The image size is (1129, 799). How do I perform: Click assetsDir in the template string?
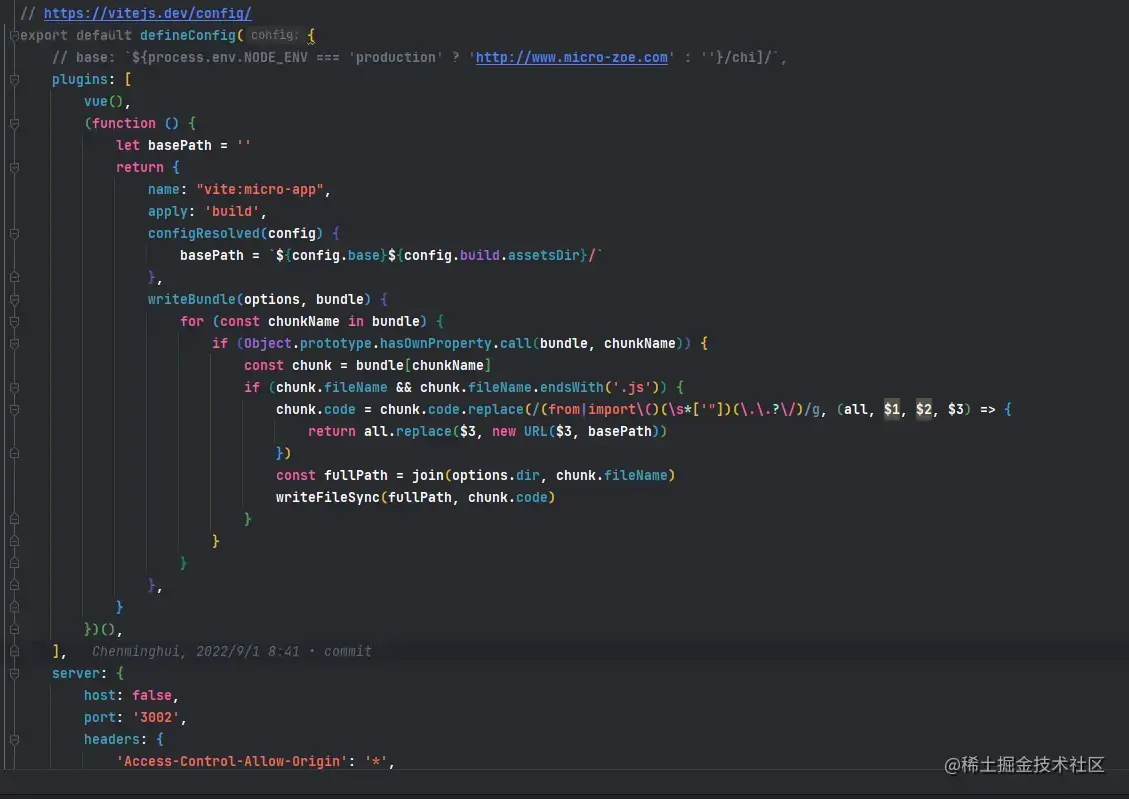[544, 256]
